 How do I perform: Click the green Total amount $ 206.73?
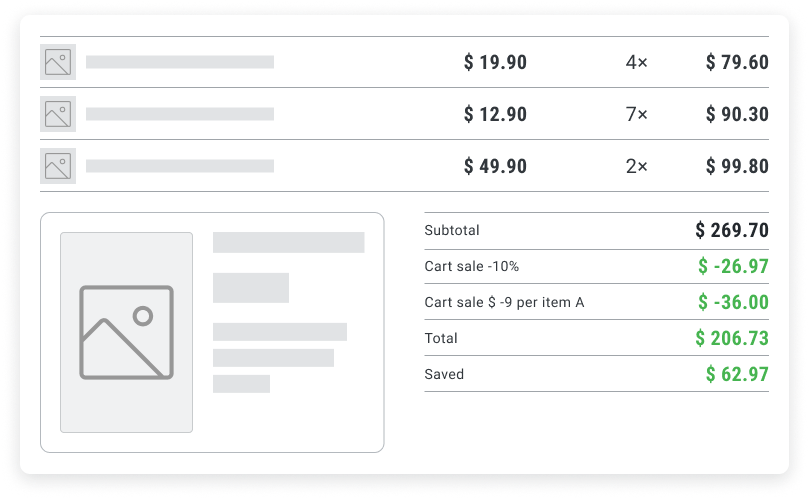(x=732, y=339)
